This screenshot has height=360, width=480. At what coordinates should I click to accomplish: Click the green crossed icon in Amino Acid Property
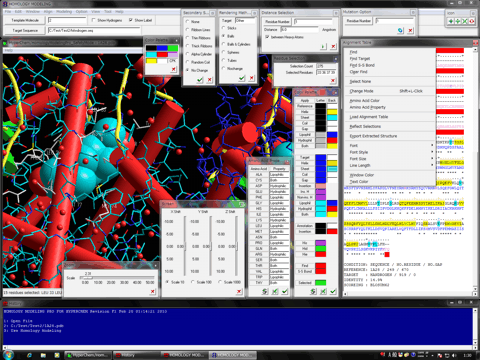click(x=275, y=291)
